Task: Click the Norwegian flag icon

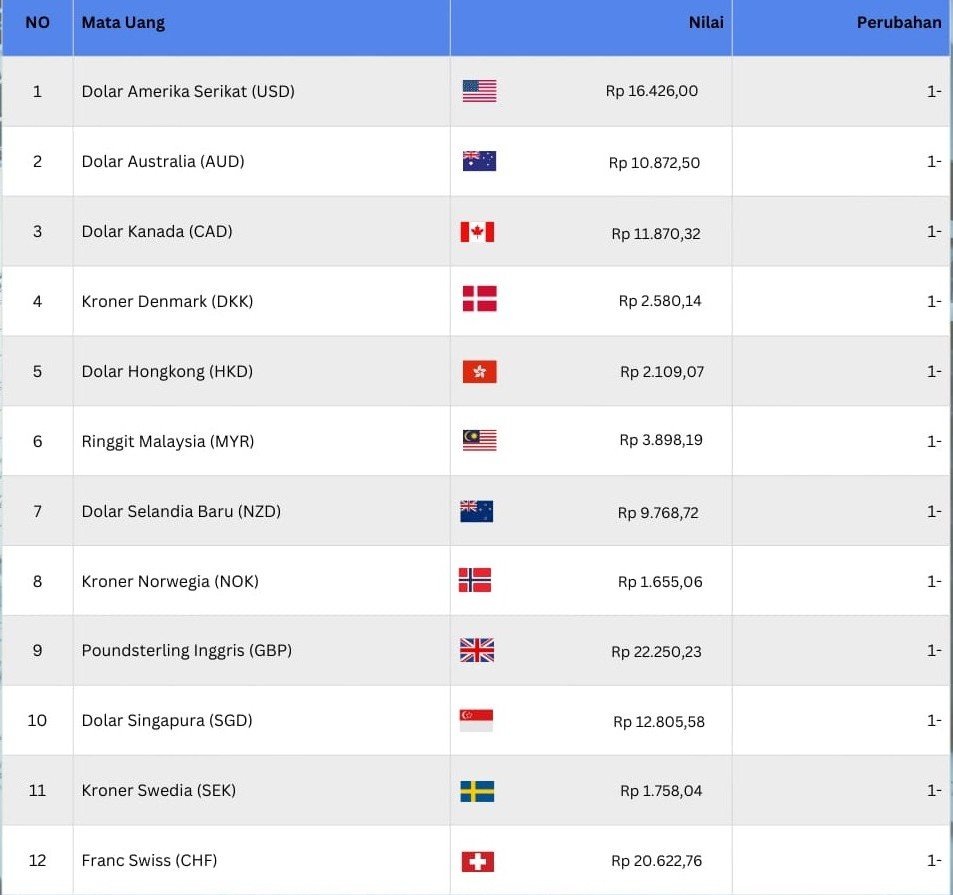Action: (475, 580)
